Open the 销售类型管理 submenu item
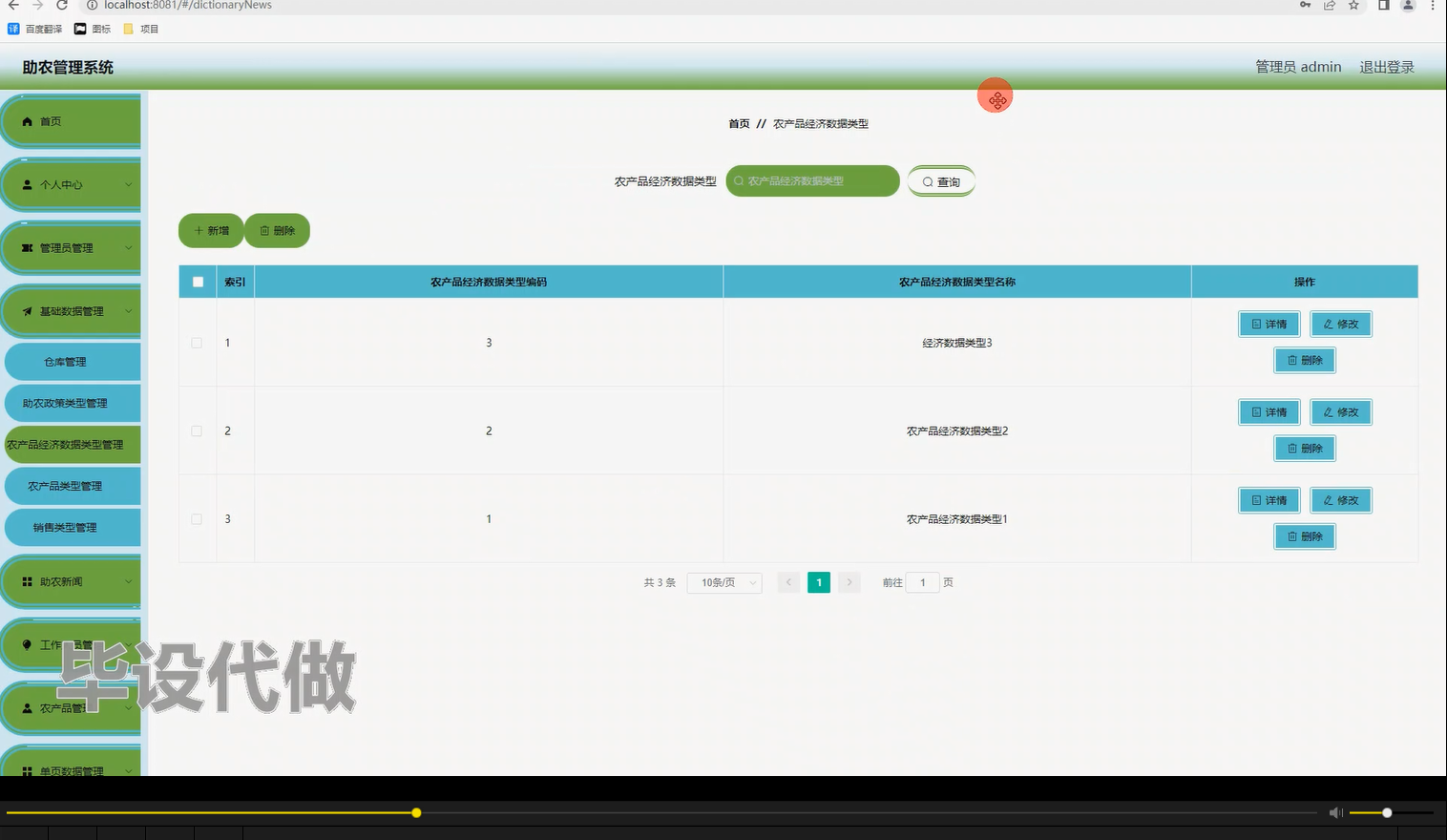The height and width of the screenshot is (840, 1447). tap(73, 527)
